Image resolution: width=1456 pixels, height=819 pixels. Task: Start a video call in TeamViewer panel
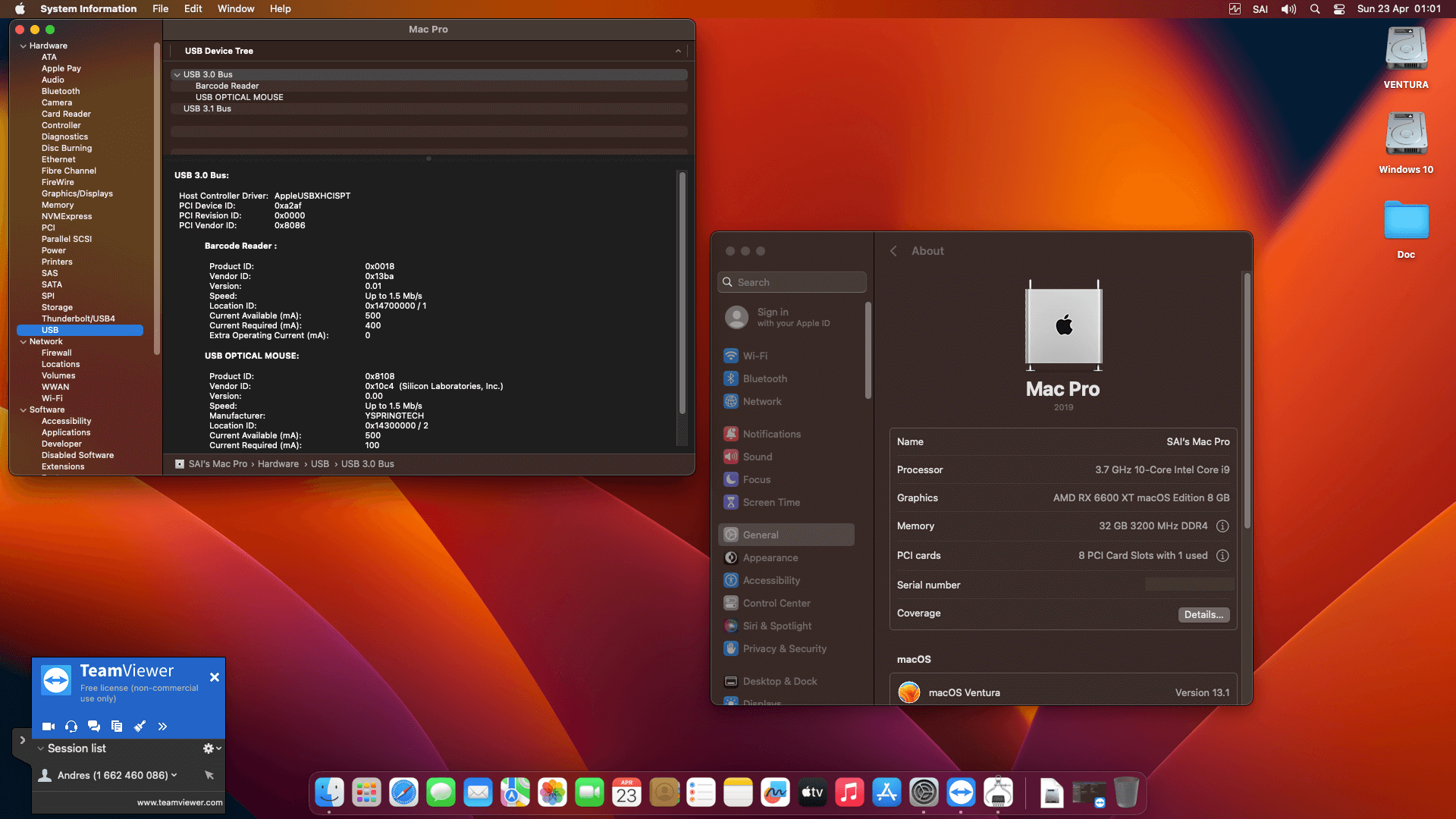click(x=48, y=726)
